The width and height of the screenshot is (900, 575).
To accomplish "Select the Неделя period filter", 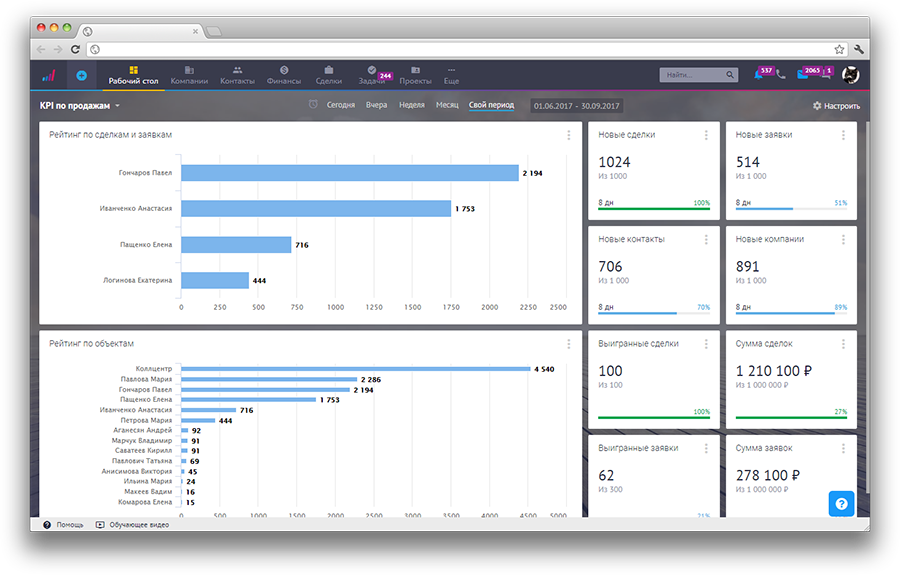I will tap(411, 105).
